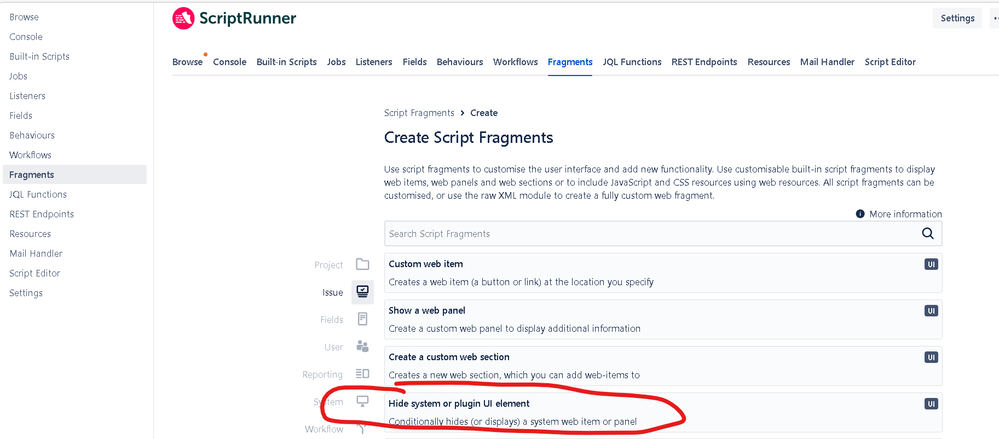Open Jobs in the left sidebar

click(x=18, y=76)
